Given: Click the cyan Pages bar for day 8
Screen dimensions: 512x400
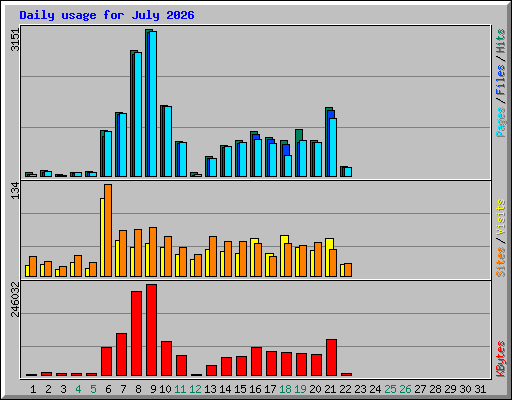Looking at the screenshot, I should coord(138,114).
